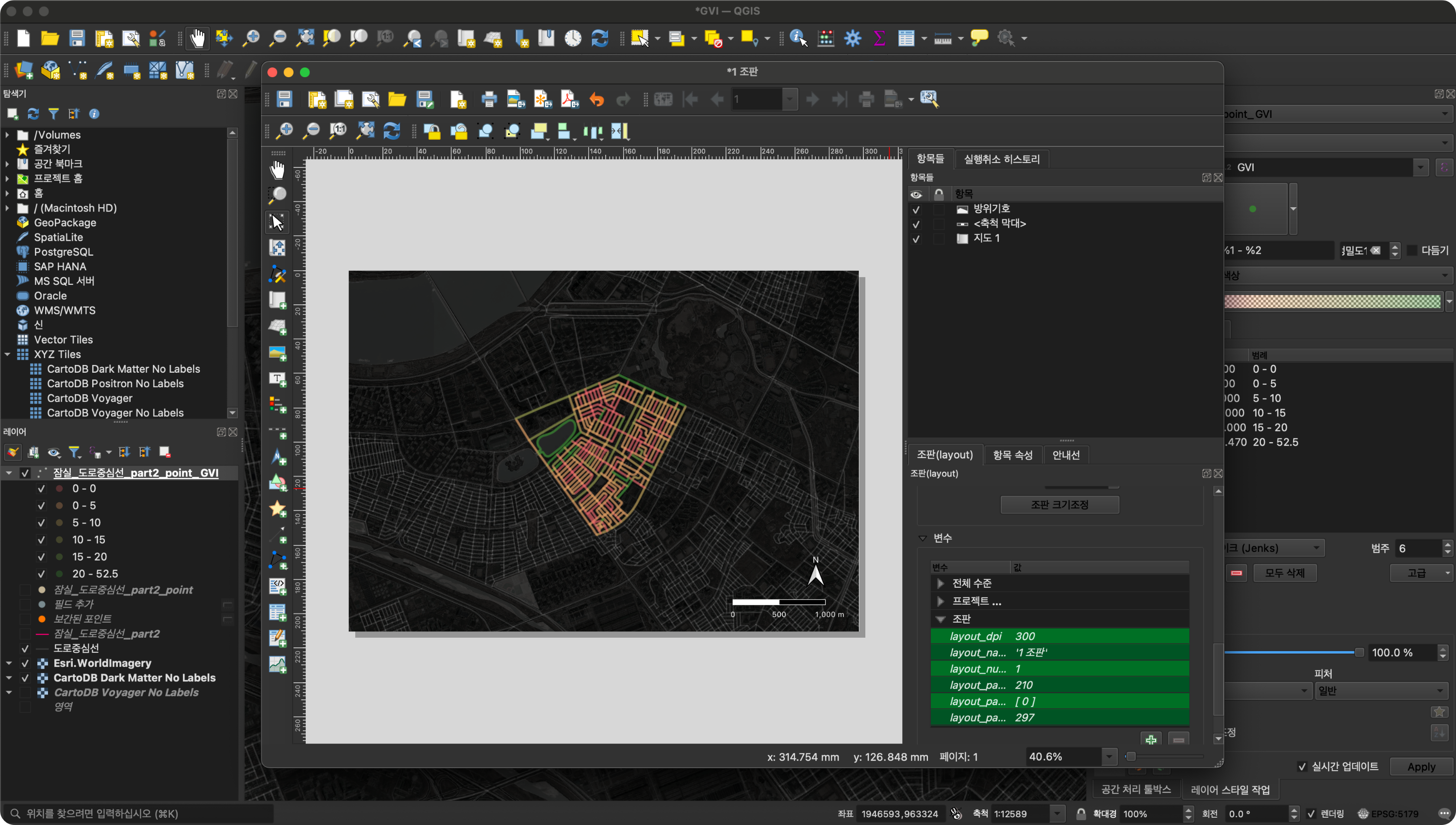Click the layout undo arrow icon
Image resolution: width=1456 pixels, height=825 pixels.
pyautogui.click(x=596, y=99)
